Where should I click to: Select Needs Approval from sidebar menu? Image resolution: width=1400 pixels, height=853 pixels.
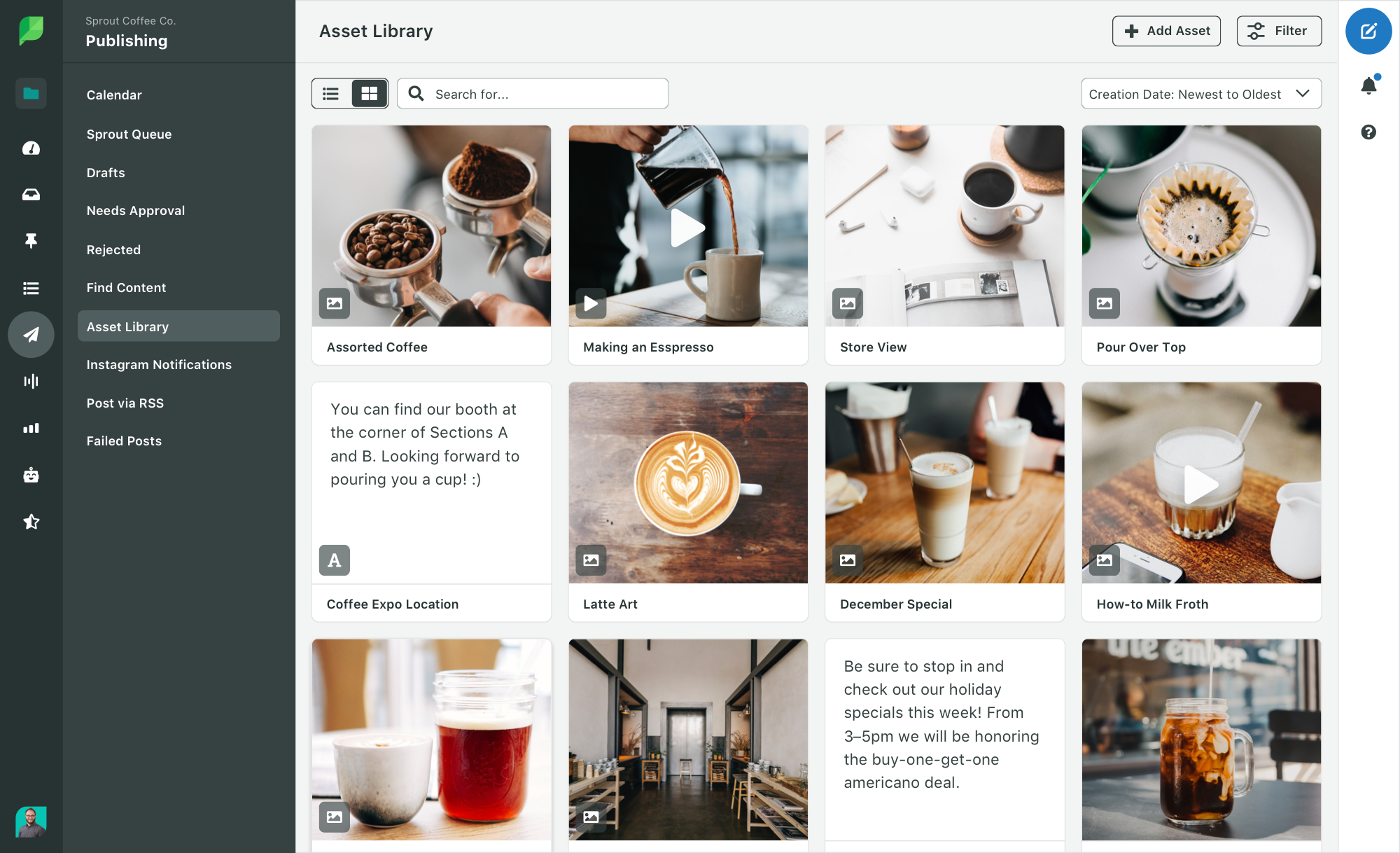135,210
